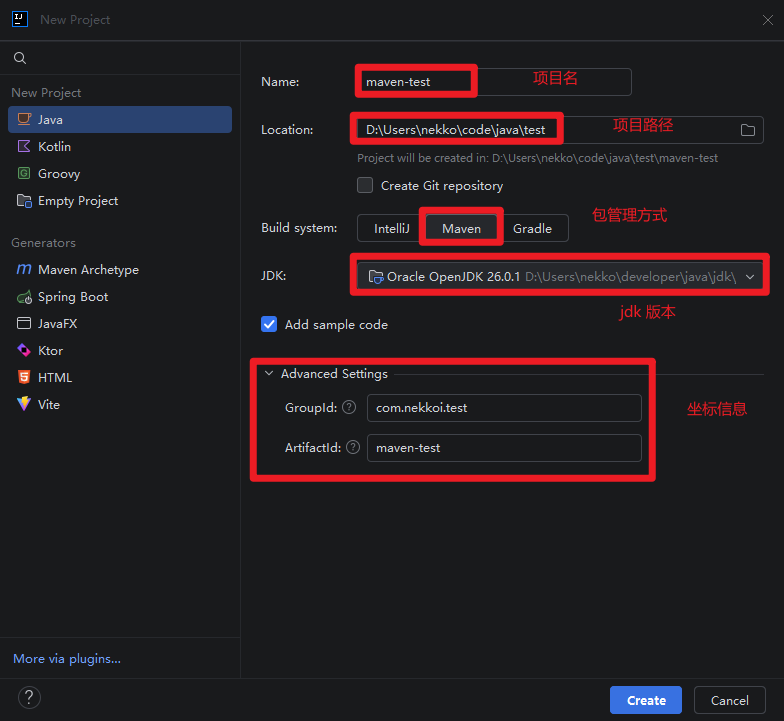Click the search magnifier icon
Viewport: 784px width, 721px height.
20,58
